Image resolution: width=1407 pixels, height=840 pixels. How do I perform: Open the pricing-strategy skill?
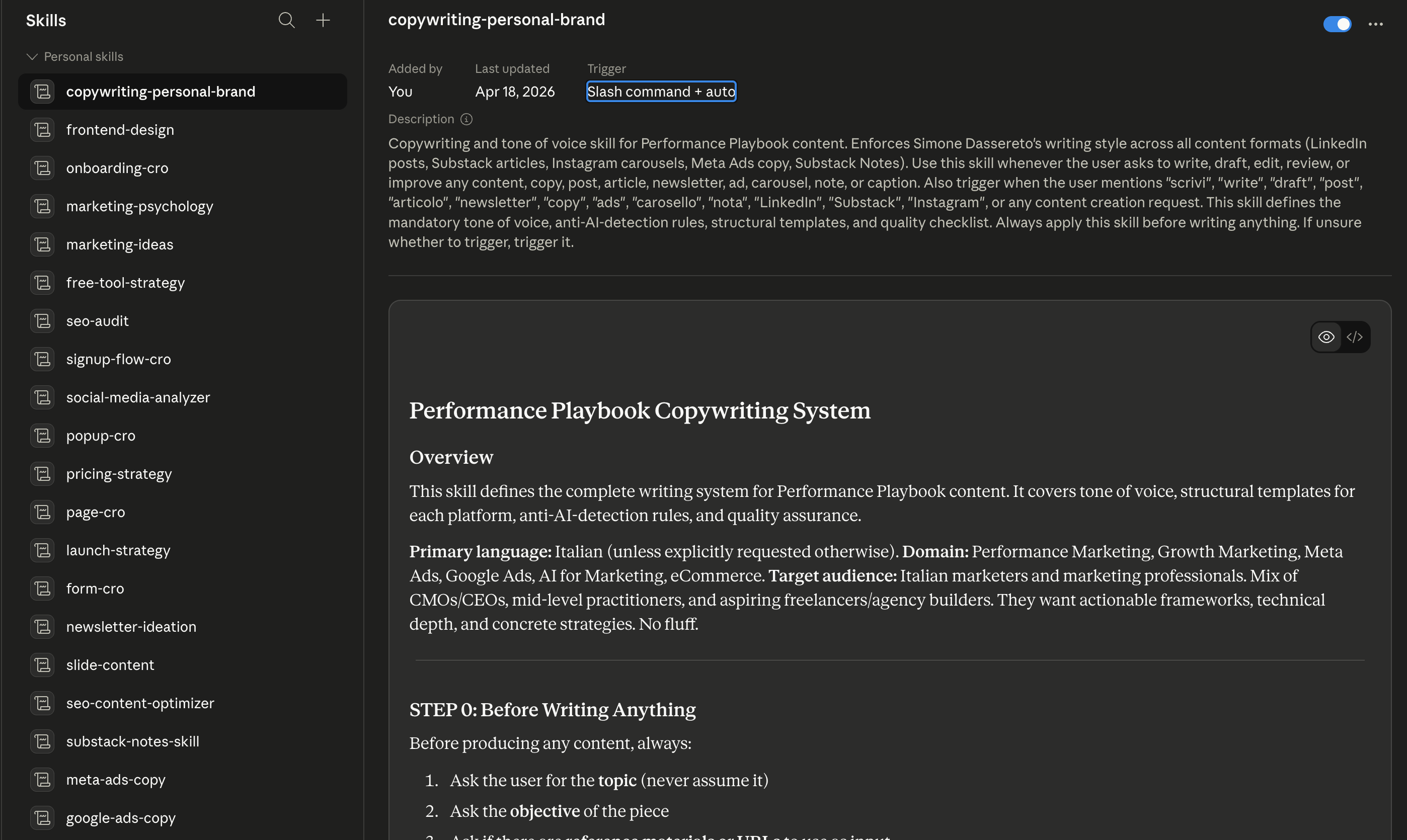[182, 474]
